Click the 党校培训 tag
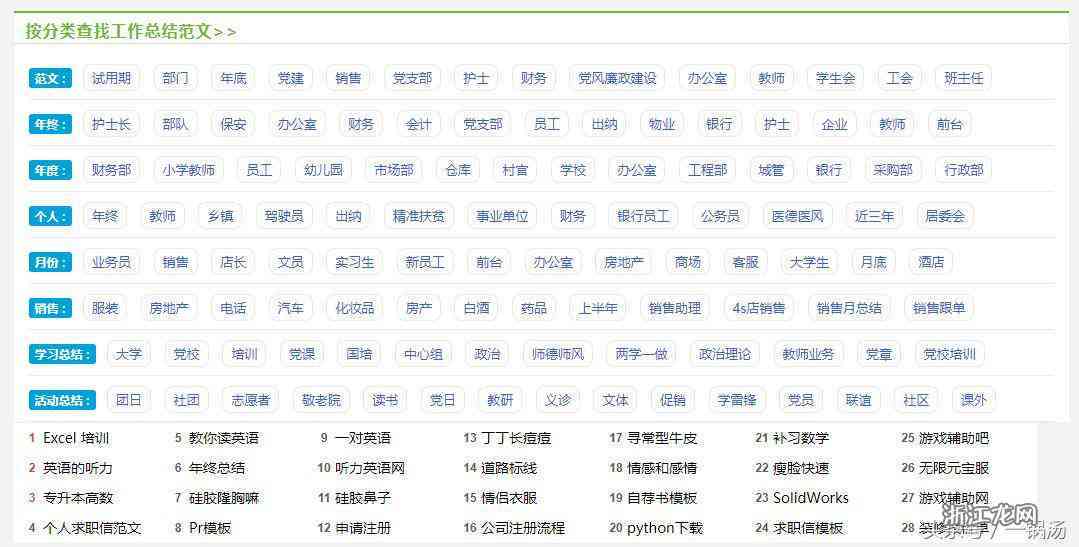1079x547 pixels. (950, 354)
